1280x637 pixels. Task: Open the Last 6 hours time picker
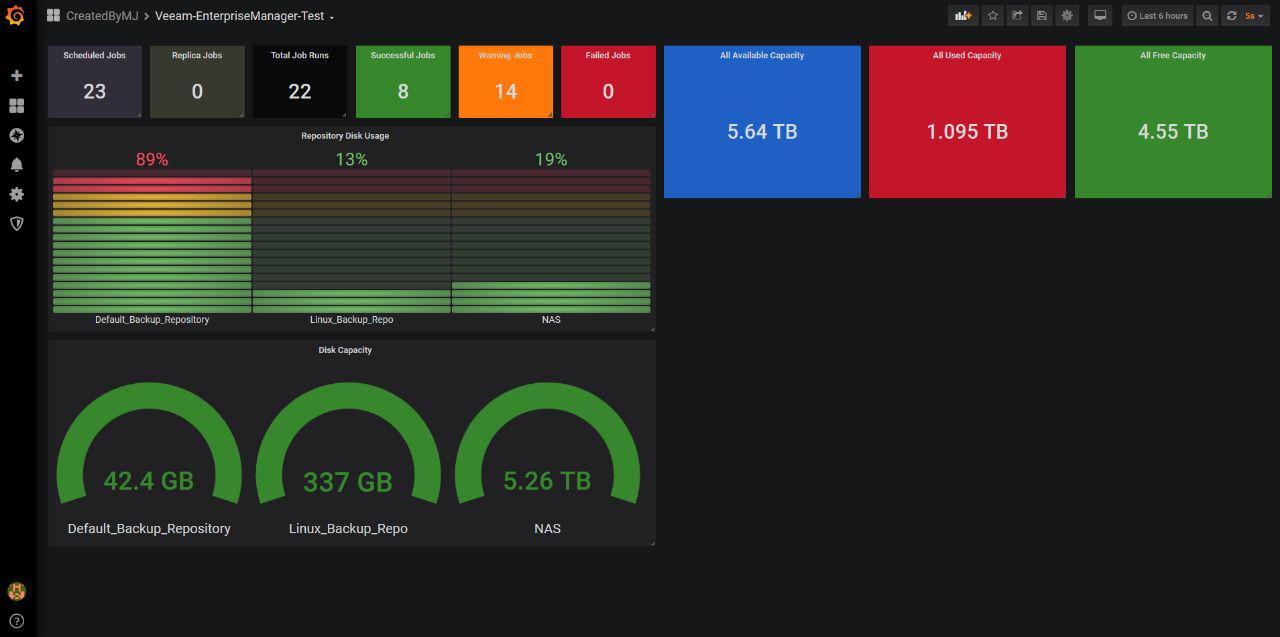(1157, 16)
